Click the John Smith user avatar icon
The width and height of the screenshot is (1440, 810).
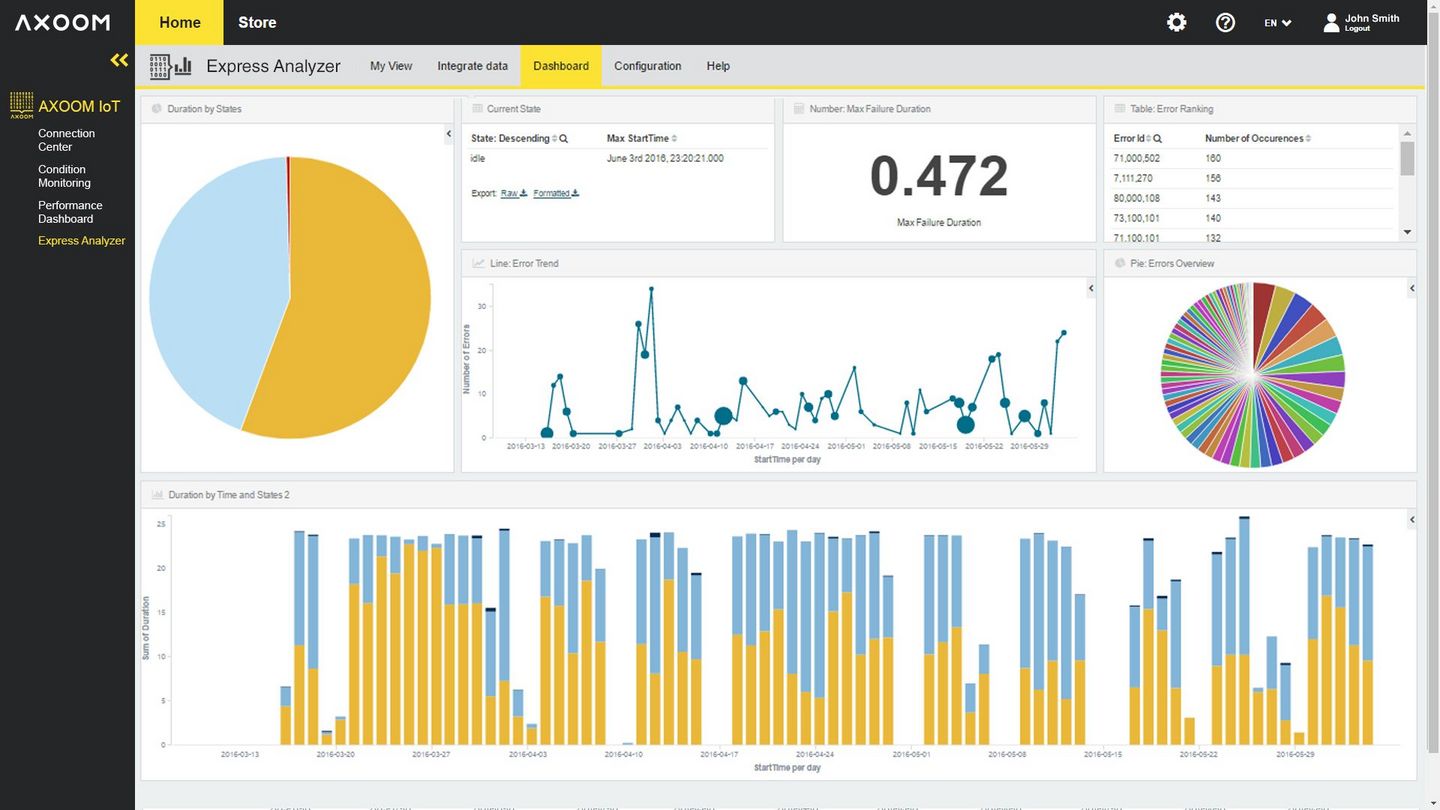[x=1331, y=22]
